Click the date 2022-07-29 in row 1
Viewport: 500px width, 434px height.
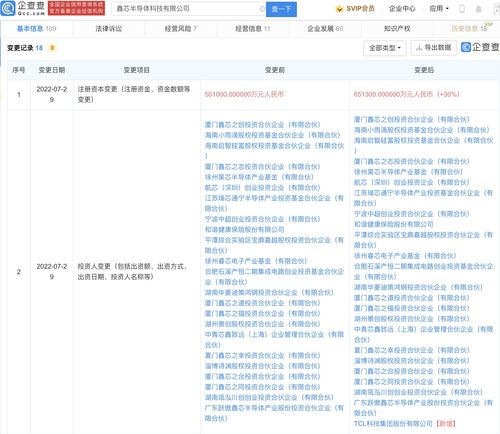pos(52,94)
